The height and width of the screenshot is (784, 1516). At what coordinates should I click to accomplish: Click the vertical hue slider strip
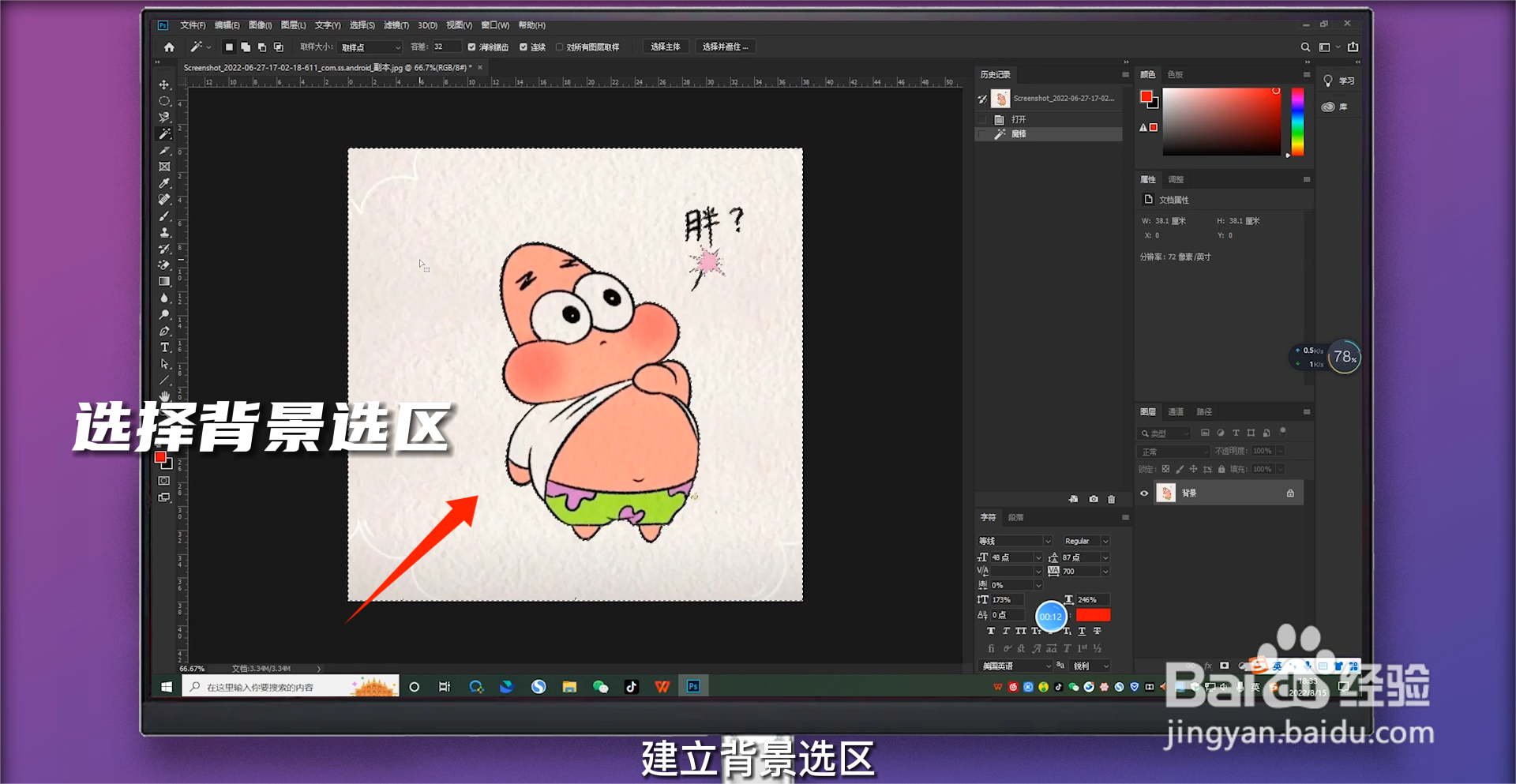1297,122
